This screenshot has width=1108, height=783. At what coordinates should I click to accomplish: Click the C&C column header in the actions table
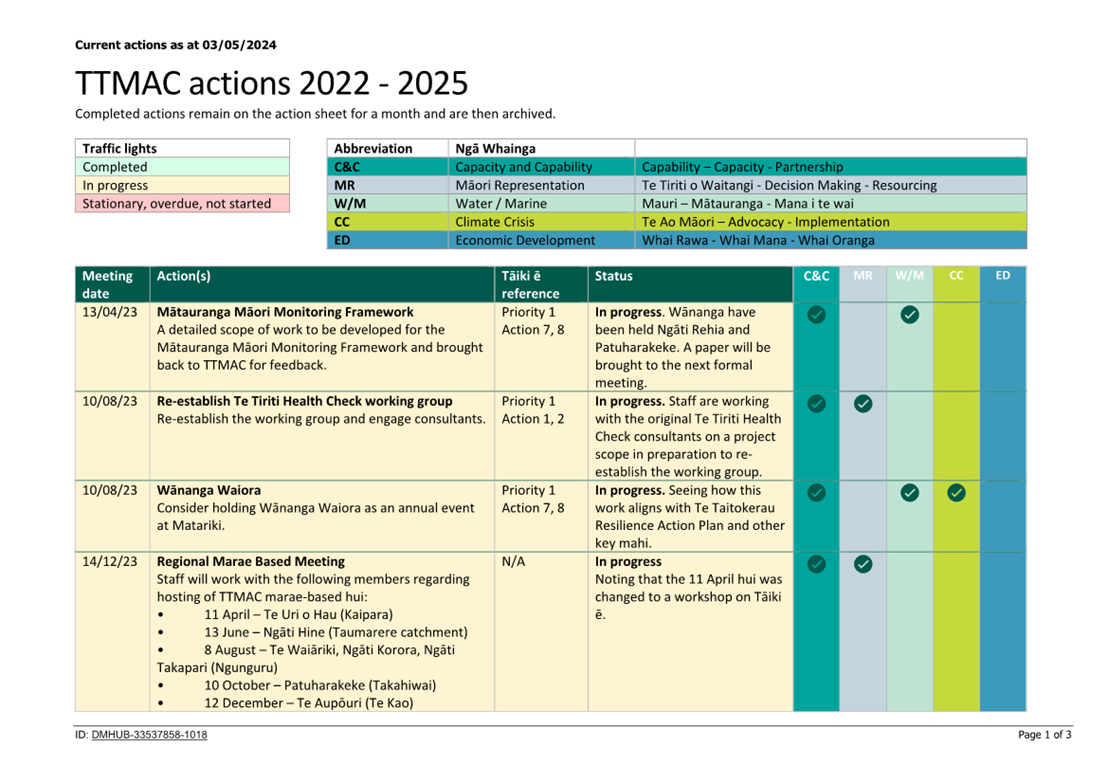pos(816,284)
